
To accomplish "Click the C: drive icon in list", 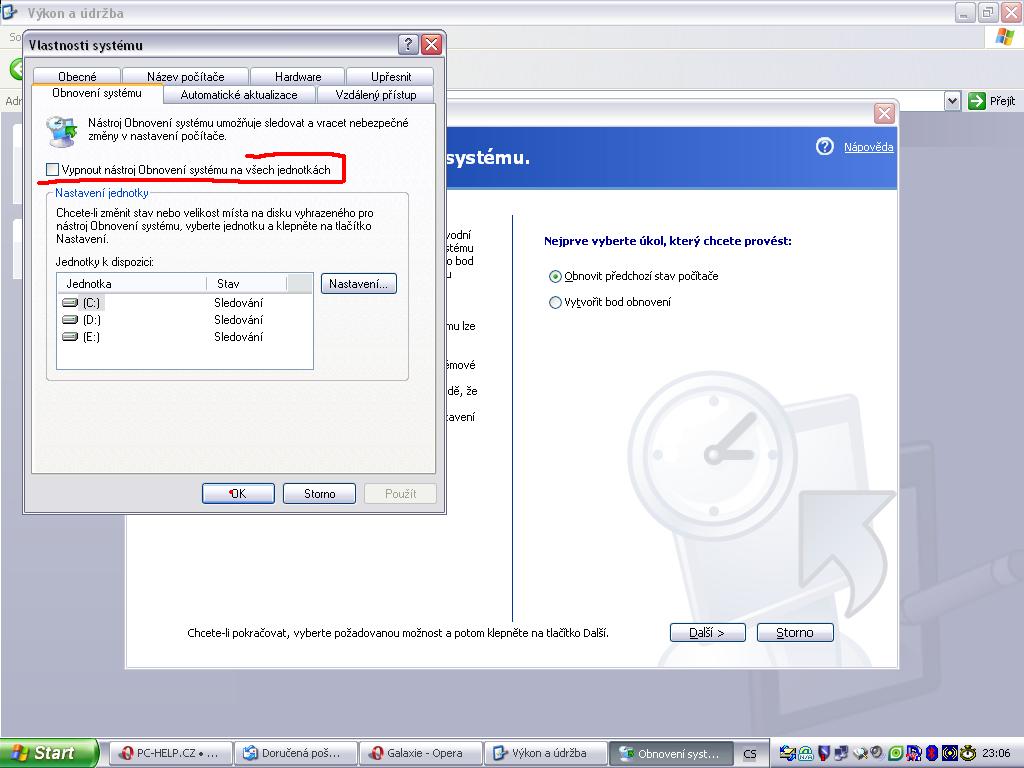I will coord(70,303).
